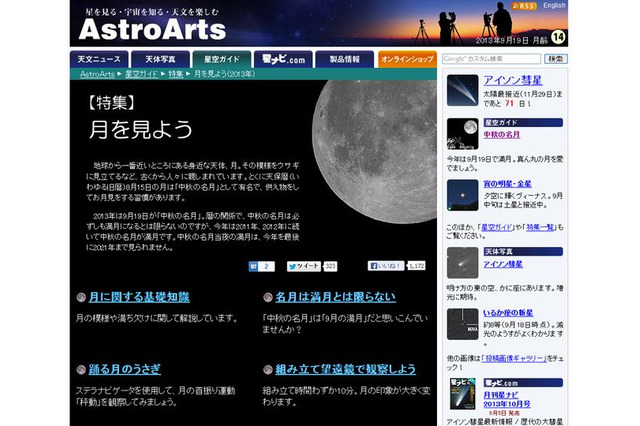
Task: Click the ツイート tweet button
Action: coord(304,266)
